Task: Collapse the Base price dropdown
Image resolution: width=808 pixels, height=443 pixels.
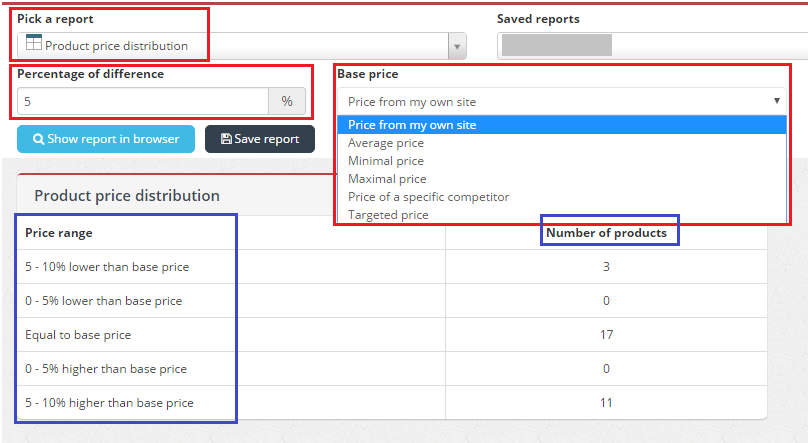Action: tap(776, 101)
